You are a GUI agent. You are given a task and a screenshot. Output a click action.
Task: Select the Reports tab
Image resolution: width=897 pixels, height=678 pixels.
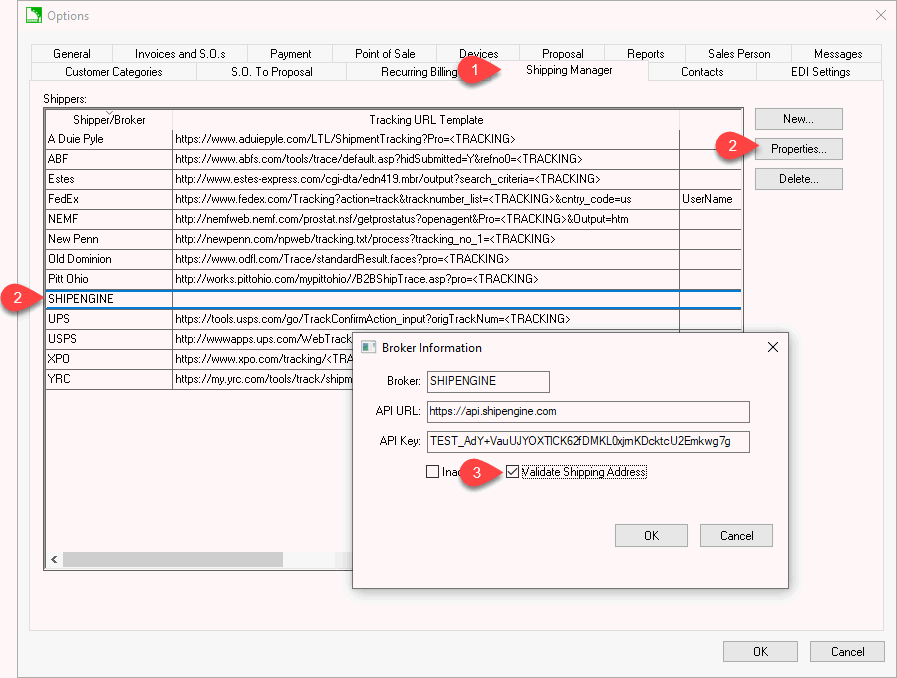pos(645,53)
